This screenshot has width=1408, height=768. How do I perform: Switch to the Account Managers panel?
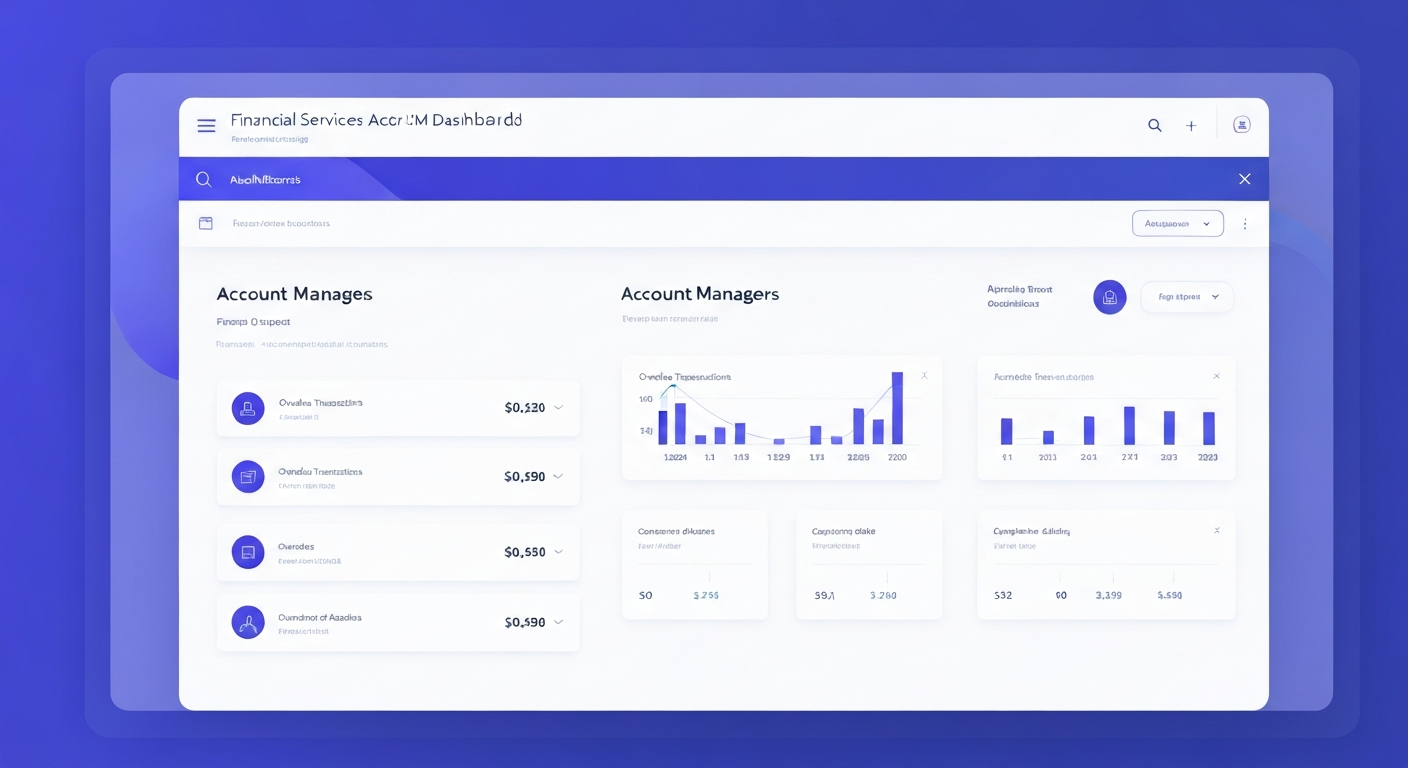point(700,294)
